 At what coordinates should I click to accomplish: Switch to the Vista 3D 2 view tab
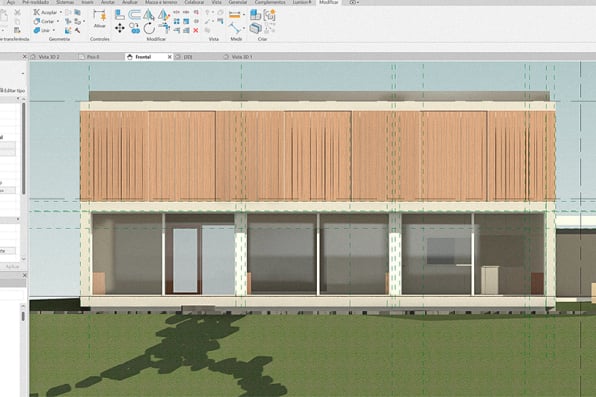pyautogui.click(x=49, y=57)
